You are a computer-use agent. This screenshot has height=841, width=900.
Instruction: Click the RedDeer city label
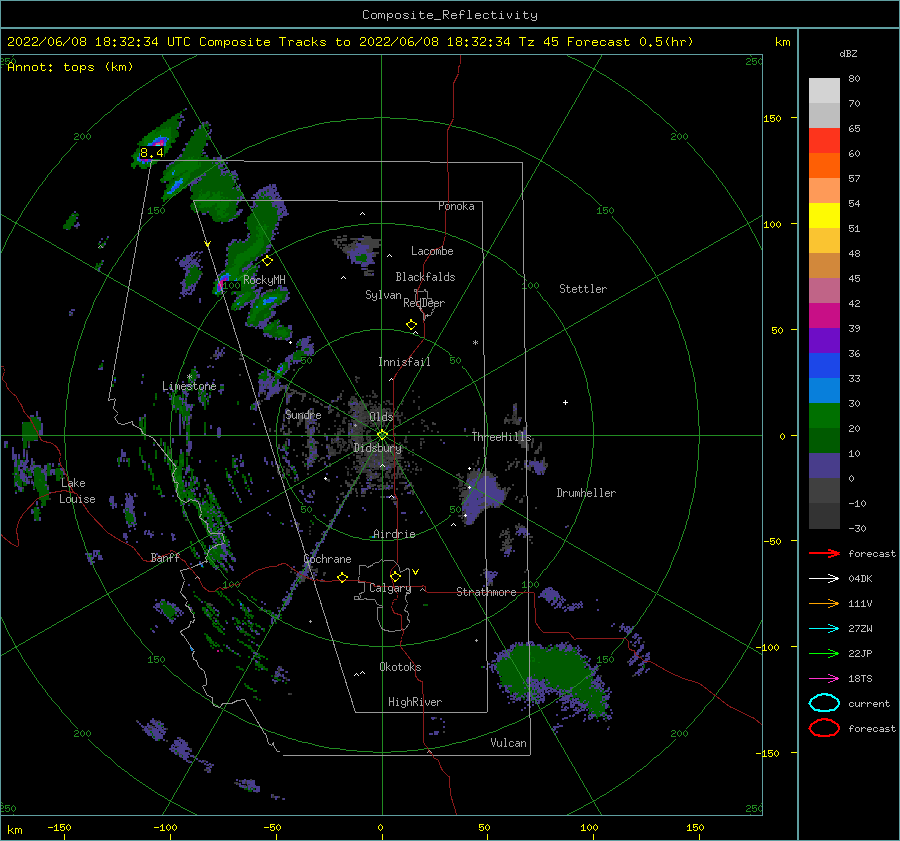[x=424, y=303]
